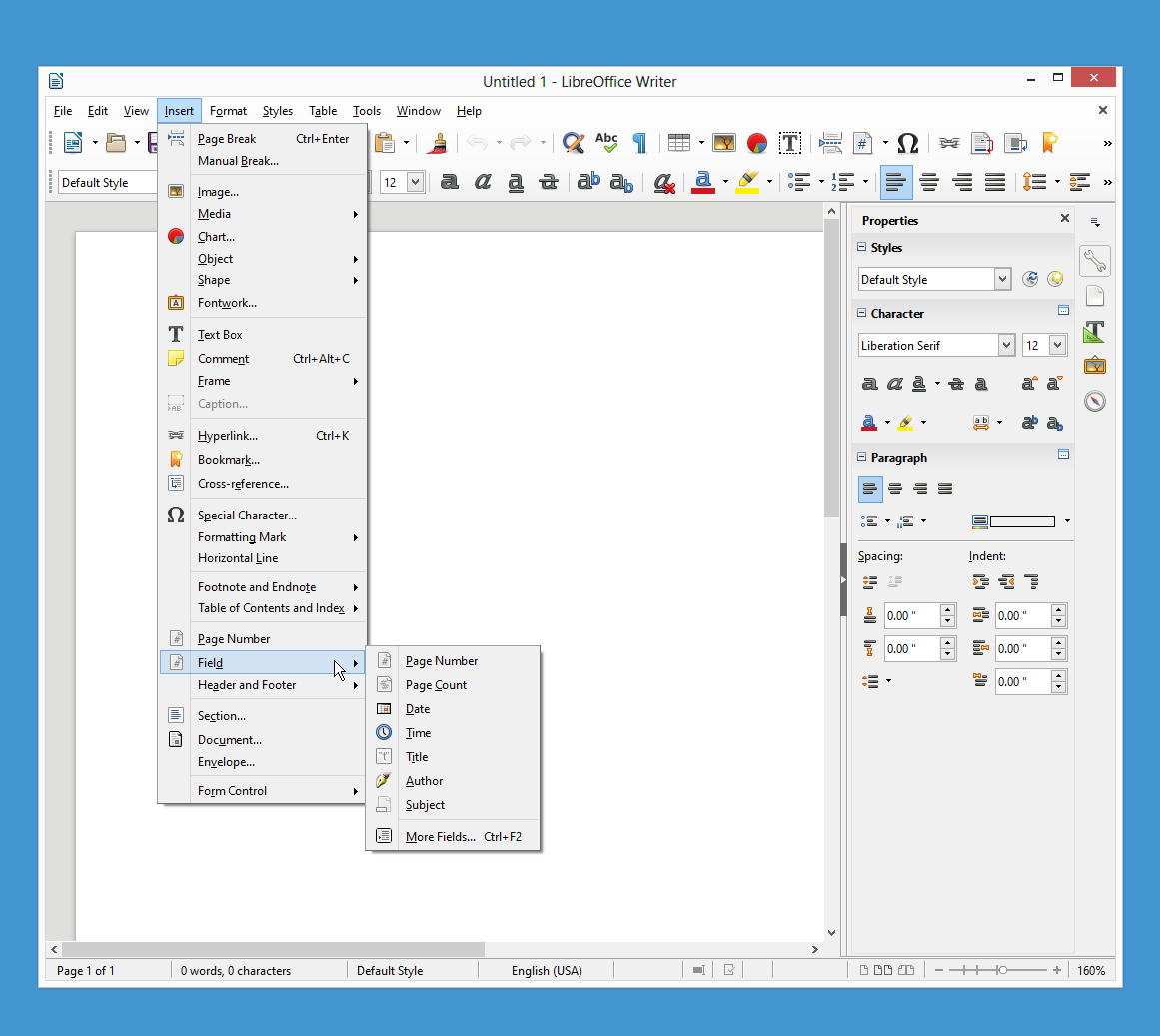The width and height of the screenshot is (1160, 1036).
Task: Run the Spelling check (Abc) icon
Action: click(606, 143)
